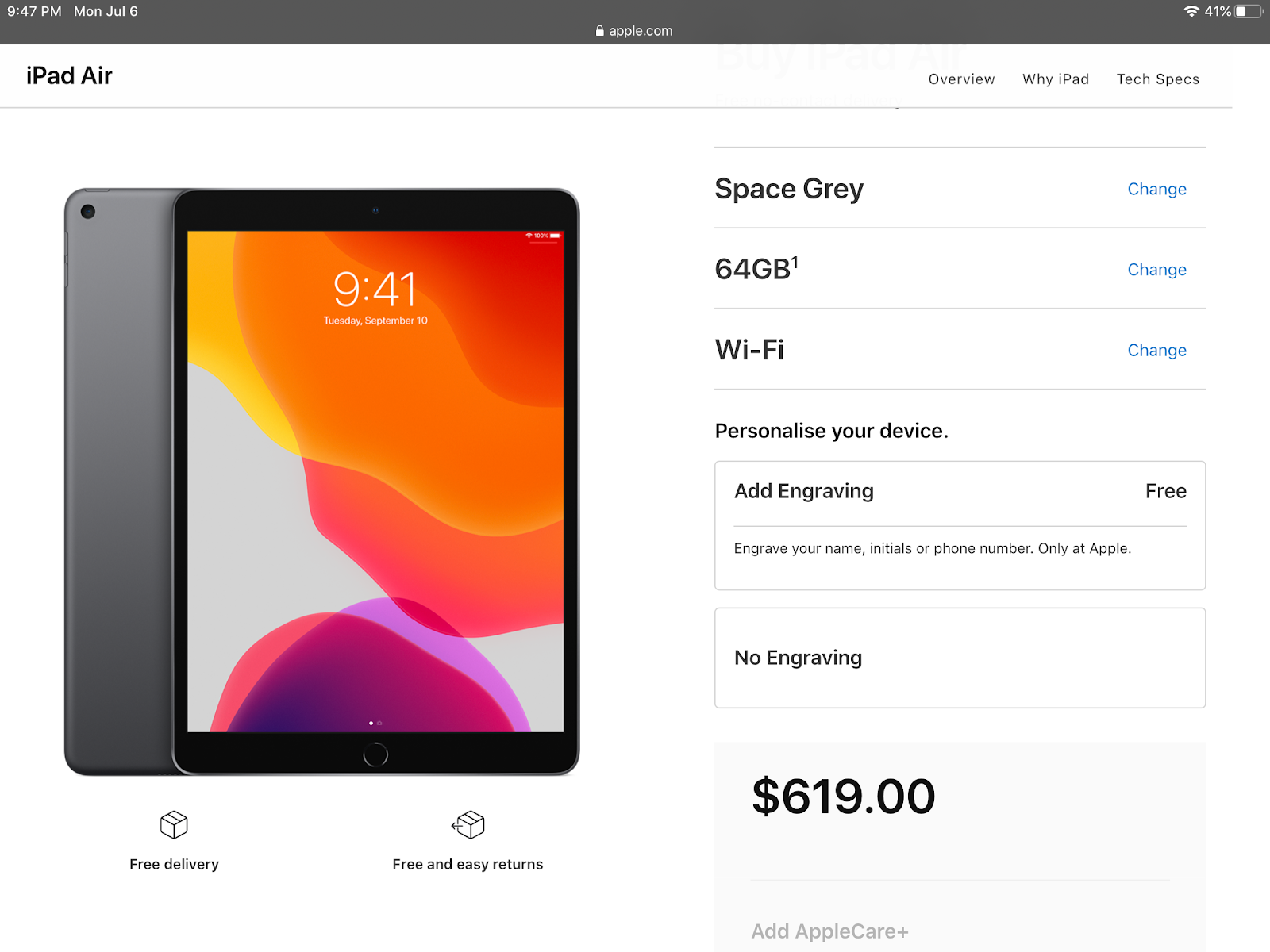The width and height of the screenshot is (1270, 952).
Task: Tap the lock icon beside apple.com
Action: click(600, 31)
